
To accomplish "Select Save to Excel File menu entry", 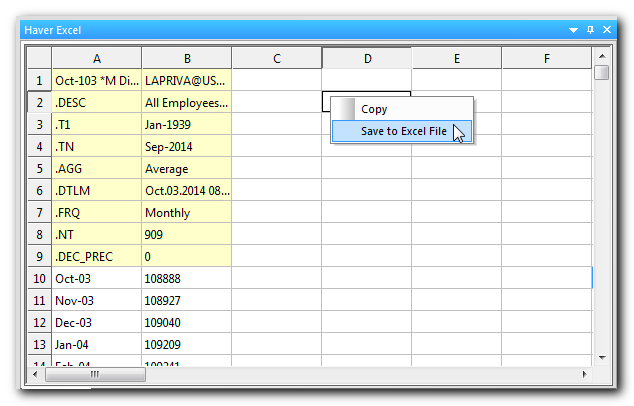I will point(402,131).
